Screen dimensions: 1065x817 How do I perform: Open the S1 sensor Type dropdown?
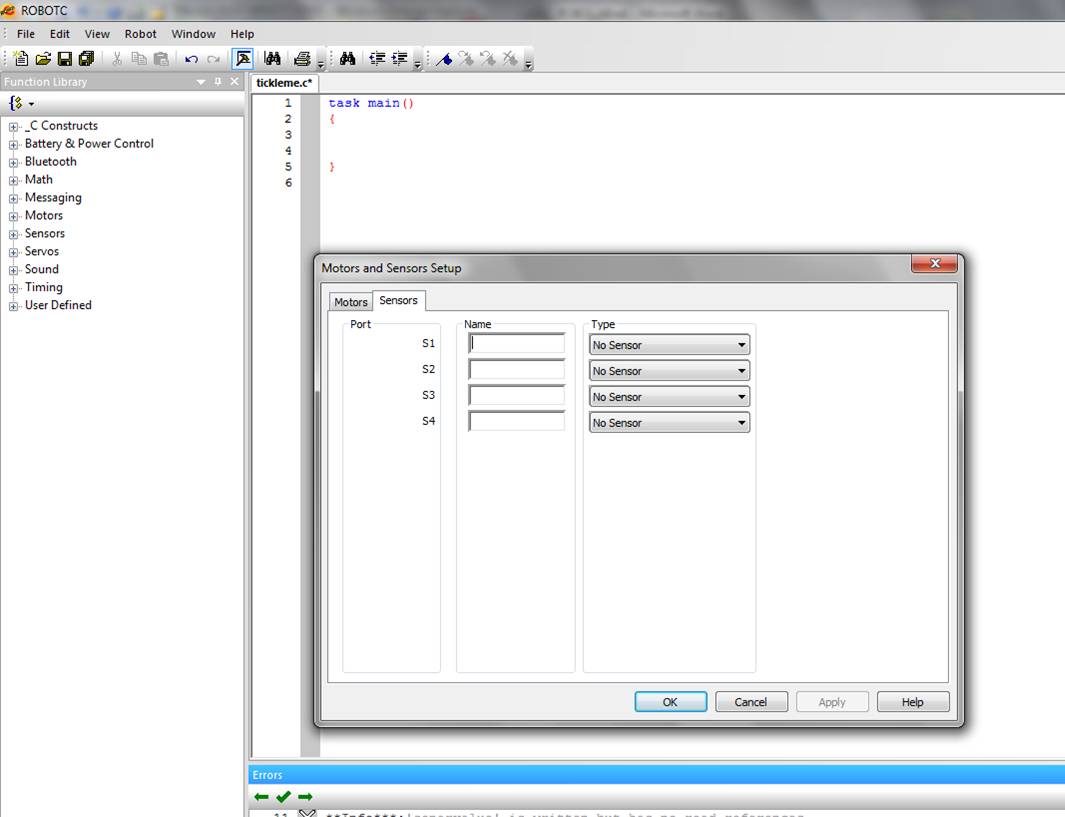pos(670,345)
